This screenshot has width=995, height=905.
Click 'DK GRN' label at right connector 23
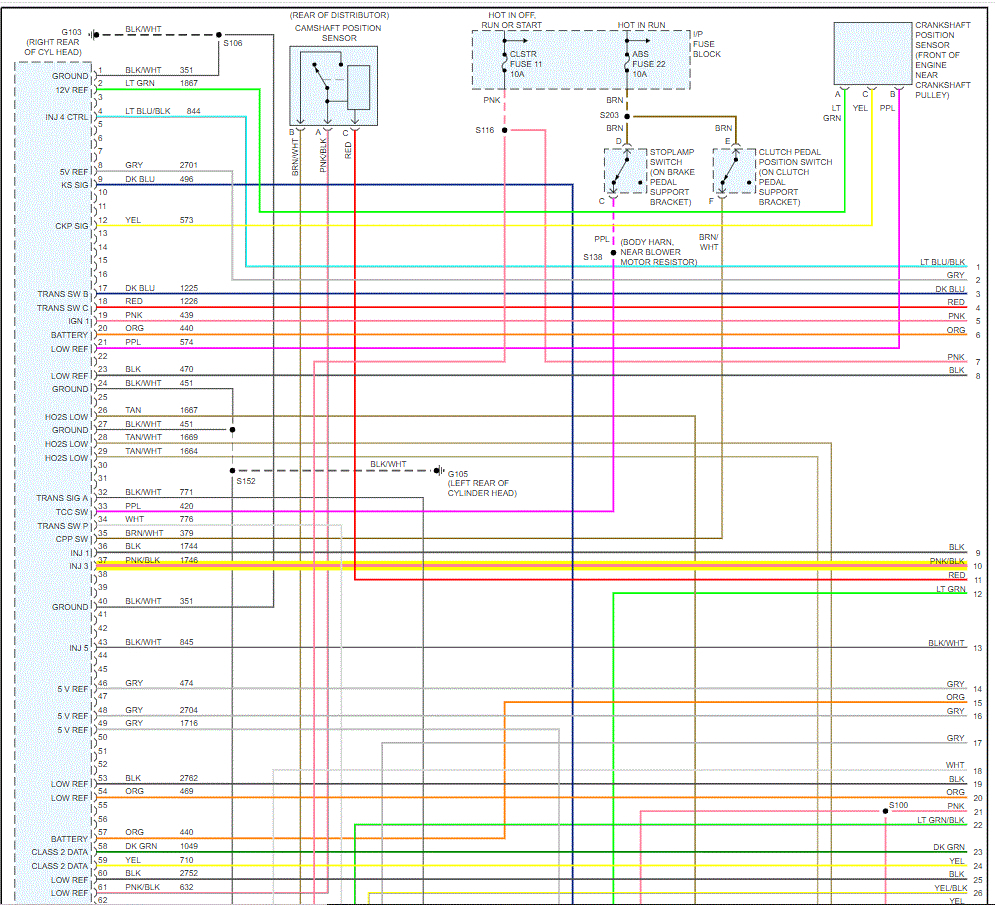(x=949, y=847)
